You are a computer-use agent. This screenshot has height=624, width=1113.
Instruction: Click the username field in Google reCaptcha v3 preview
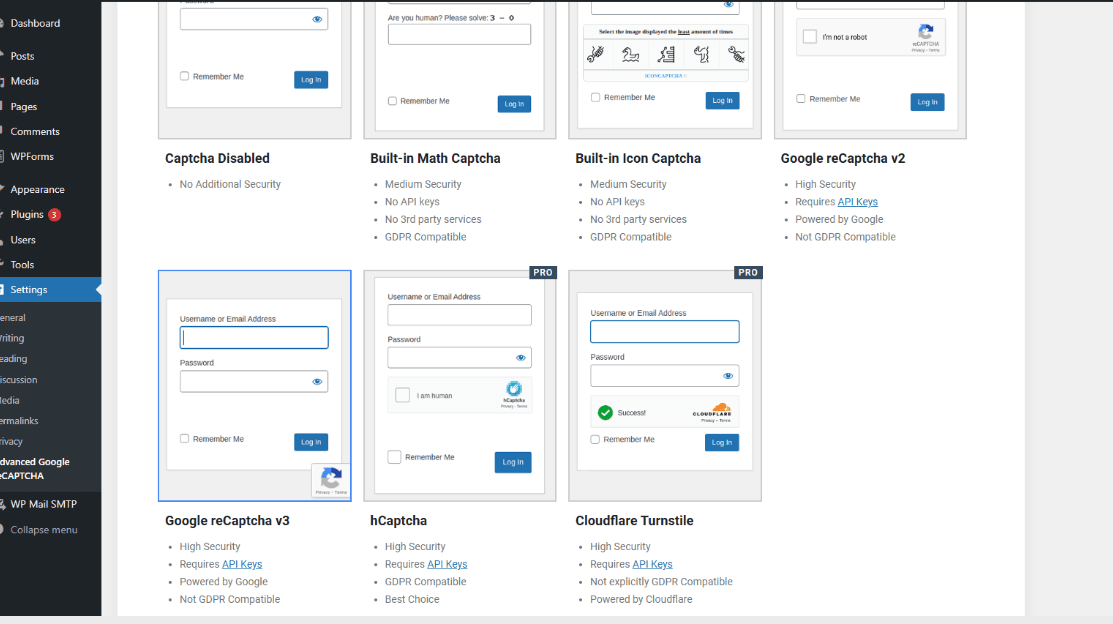coord(254,337)
